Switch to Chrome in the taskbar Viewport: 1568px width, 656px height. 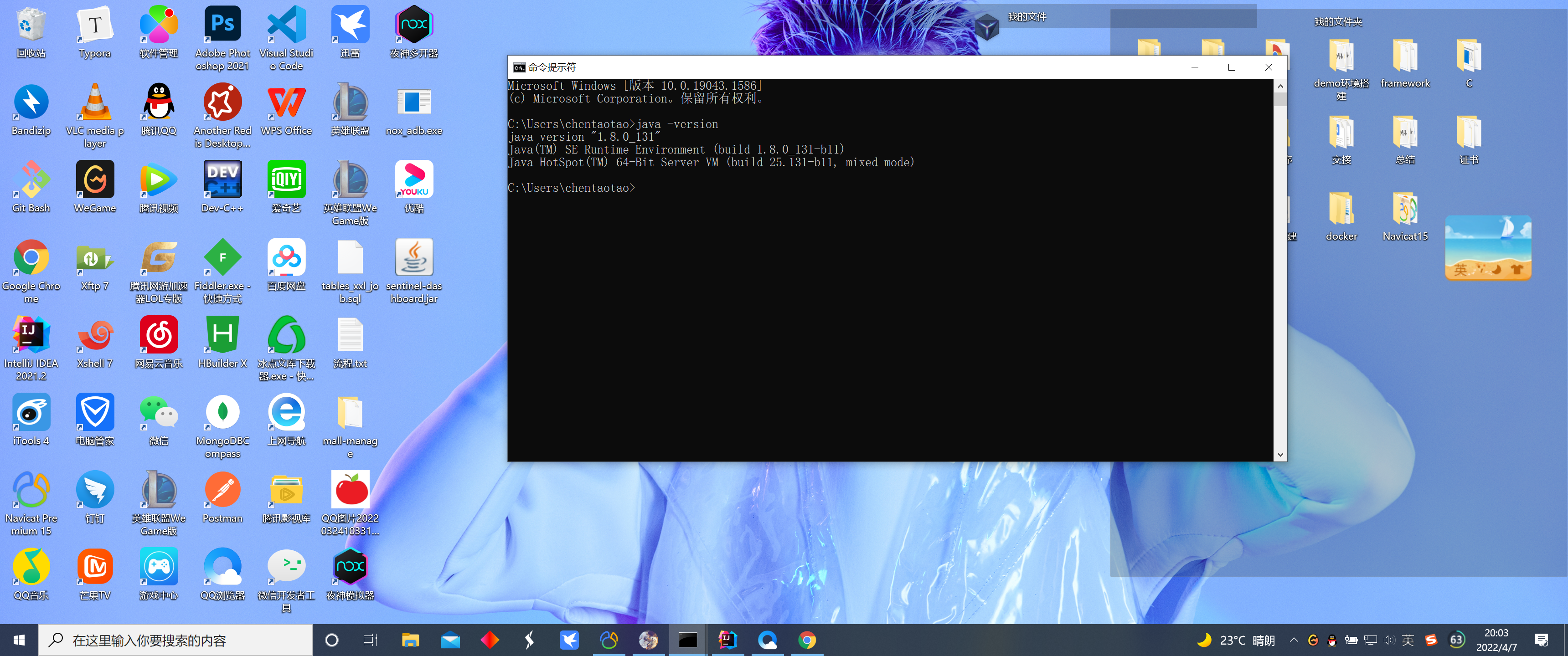coord(807,640)
